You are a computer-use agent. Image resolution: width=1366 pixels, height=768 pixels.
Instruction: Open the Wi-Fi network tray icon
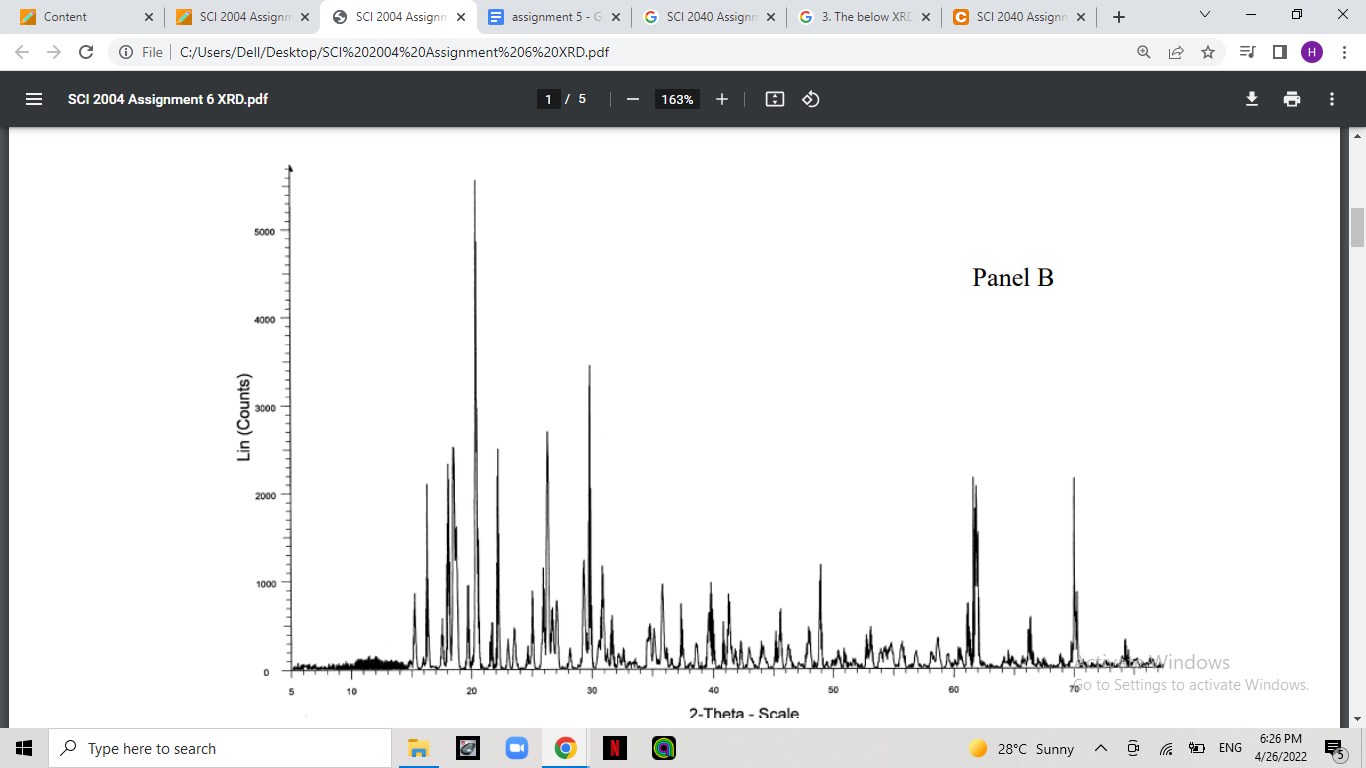coord(1165,748)
